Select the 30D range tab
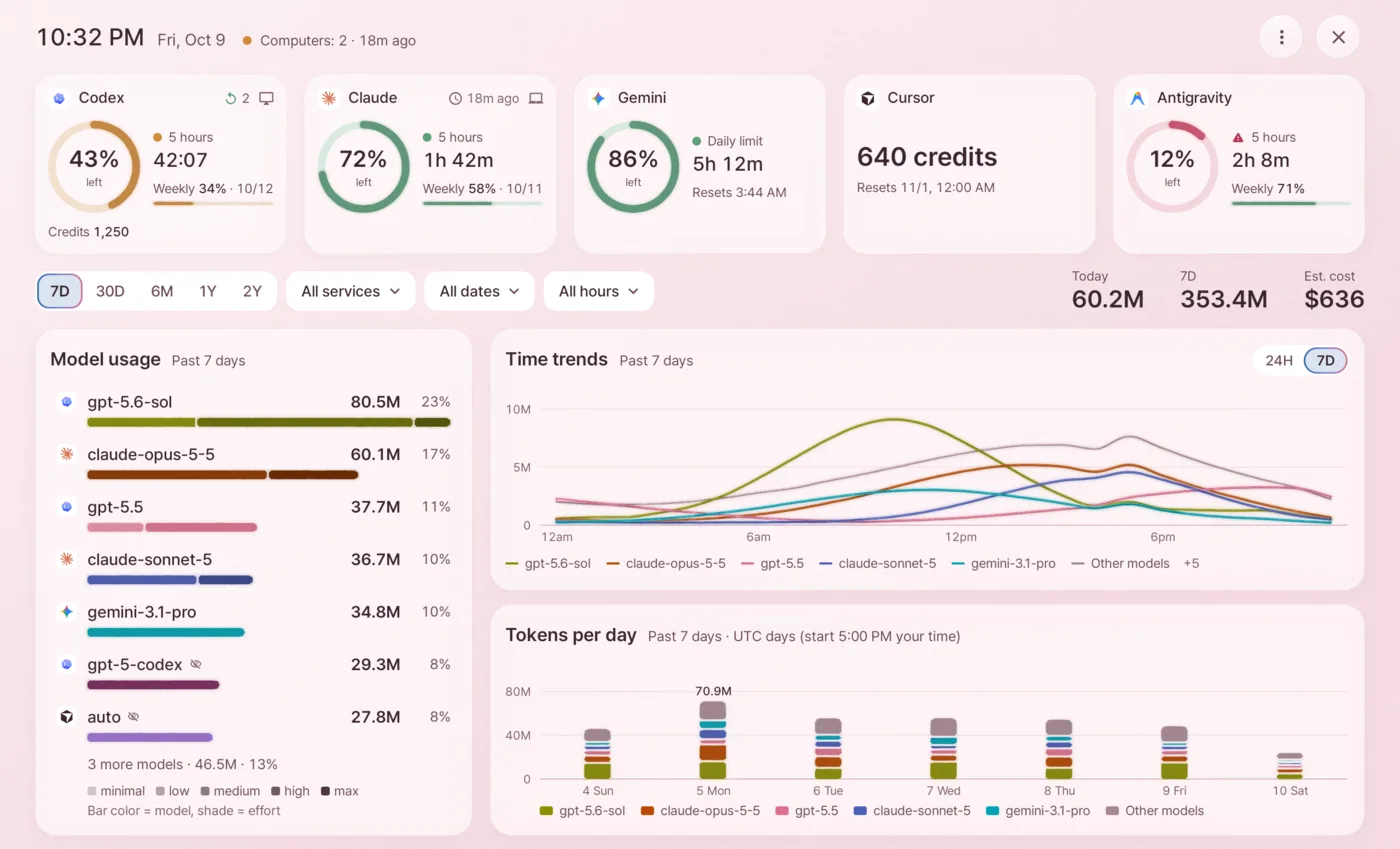The image size is (1400, 849). point(110,291)
